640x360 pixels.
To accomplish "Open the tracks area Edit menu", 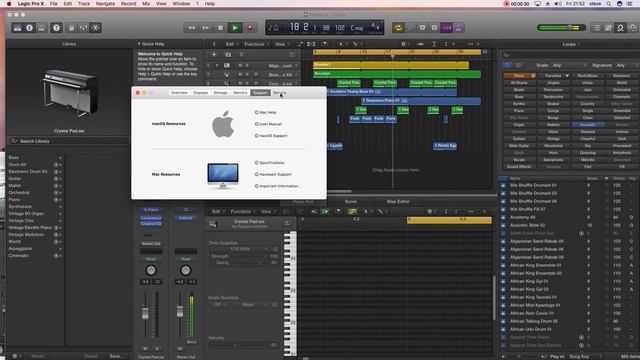I will [231, 44].
